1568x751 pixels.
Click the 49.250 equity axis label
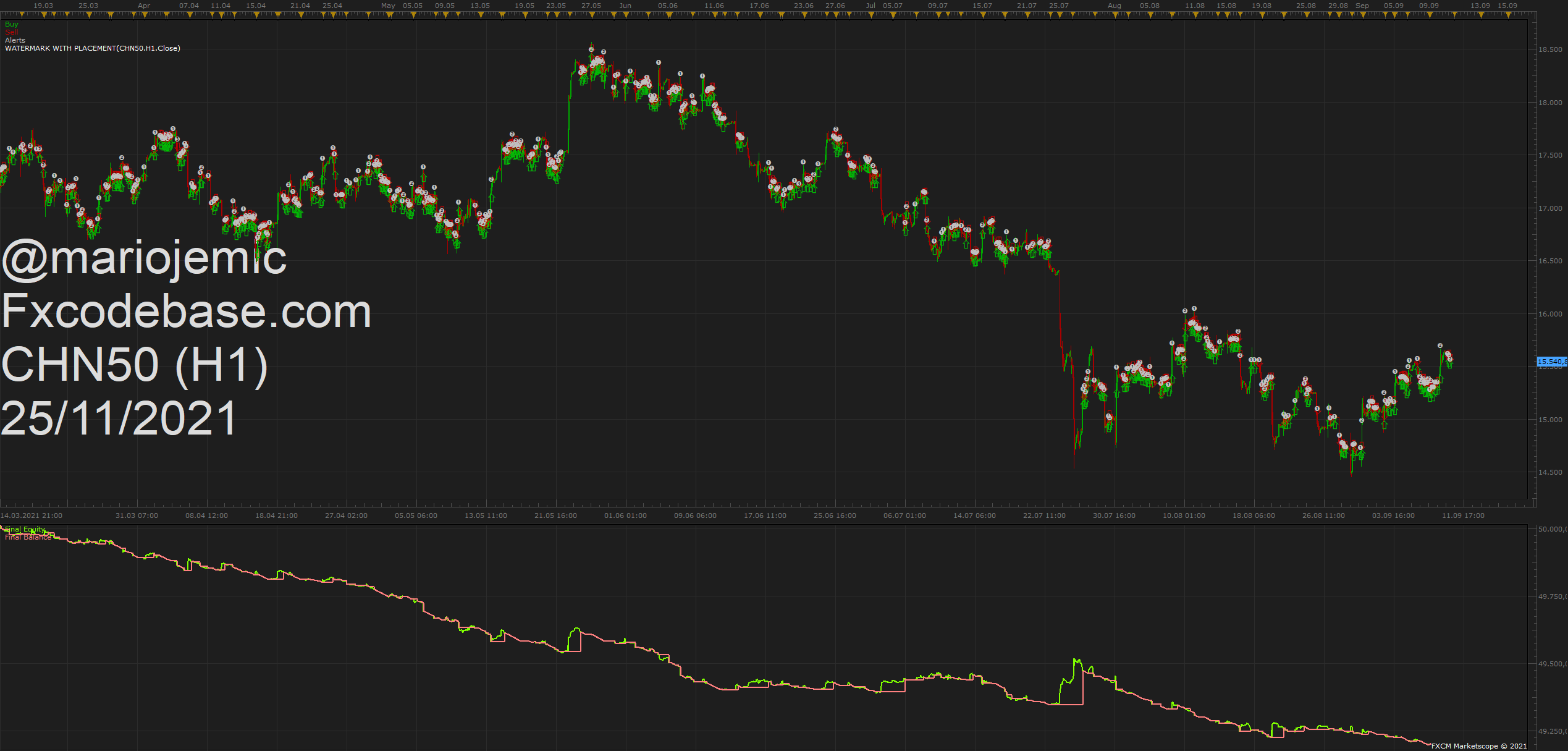(1553, 731)
